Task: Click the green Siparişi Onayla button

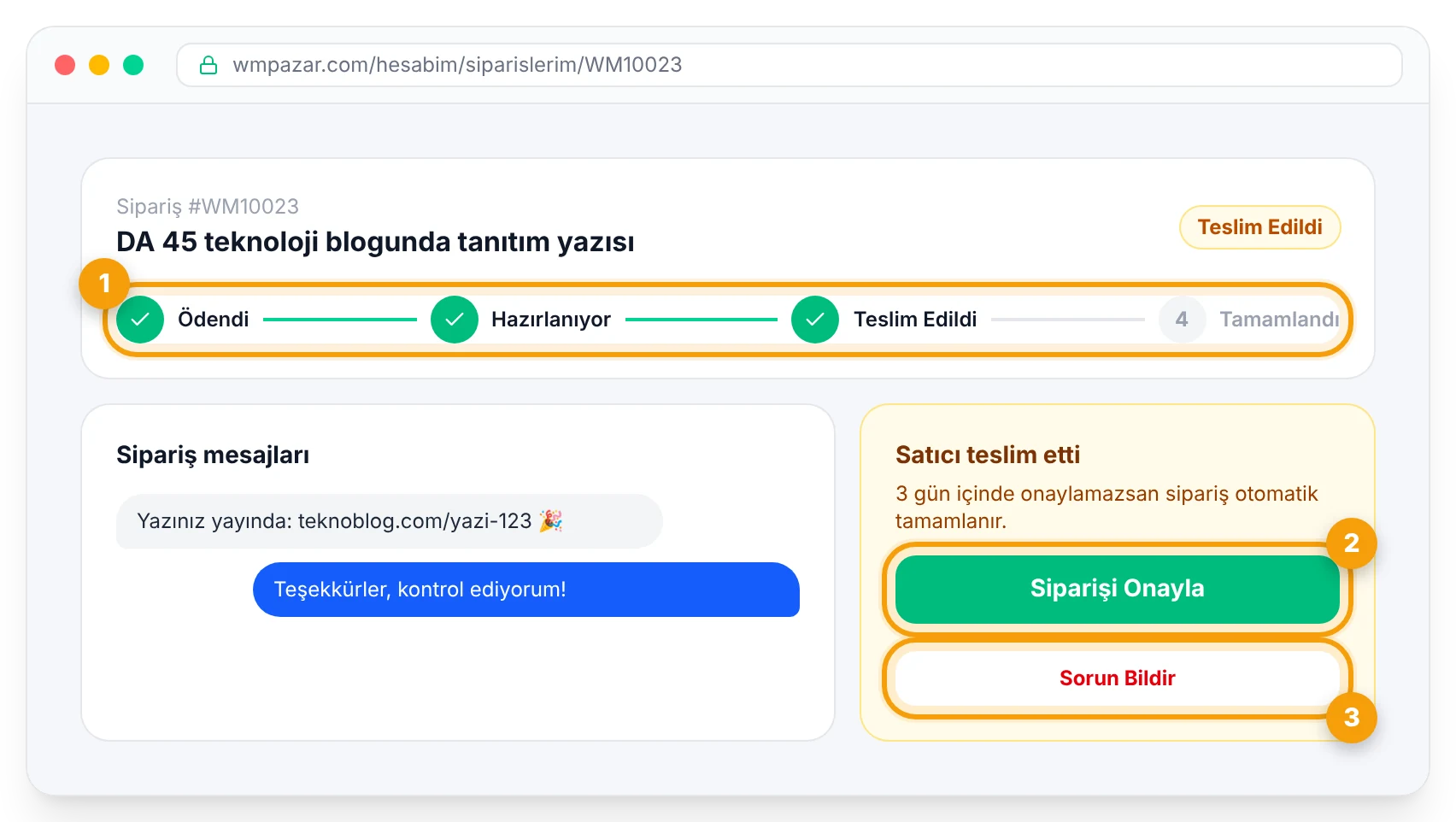Action: [1117, 589]
